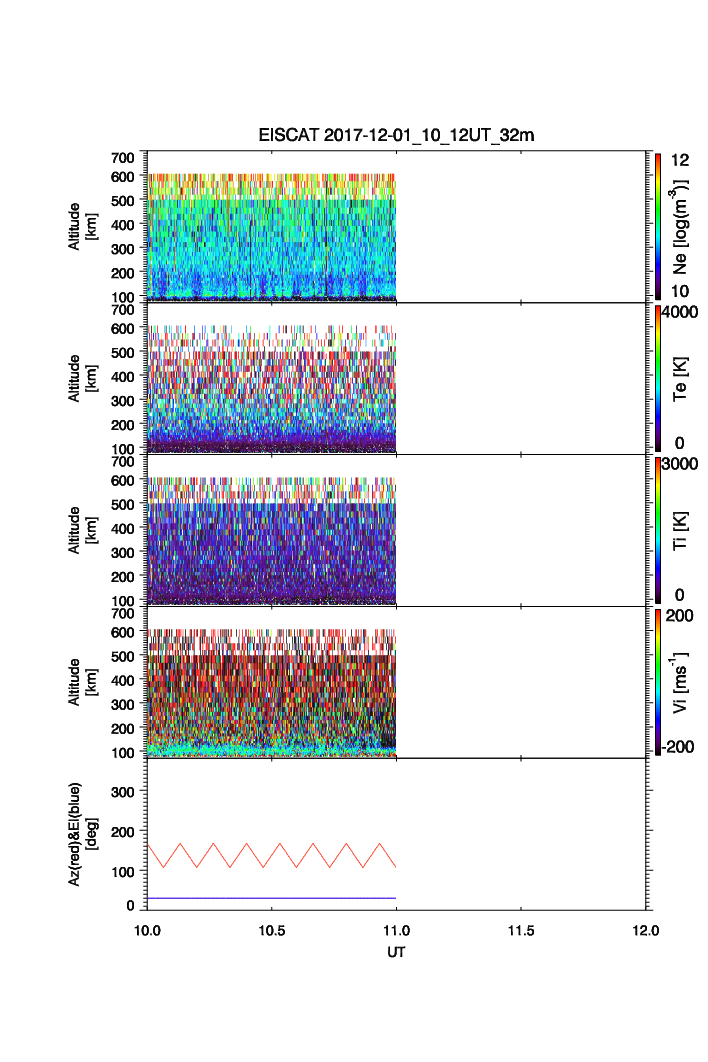This screenshot has width=708, height=1062.
Task: Click the Altitude label of the top panel
Action: [80, 226]
